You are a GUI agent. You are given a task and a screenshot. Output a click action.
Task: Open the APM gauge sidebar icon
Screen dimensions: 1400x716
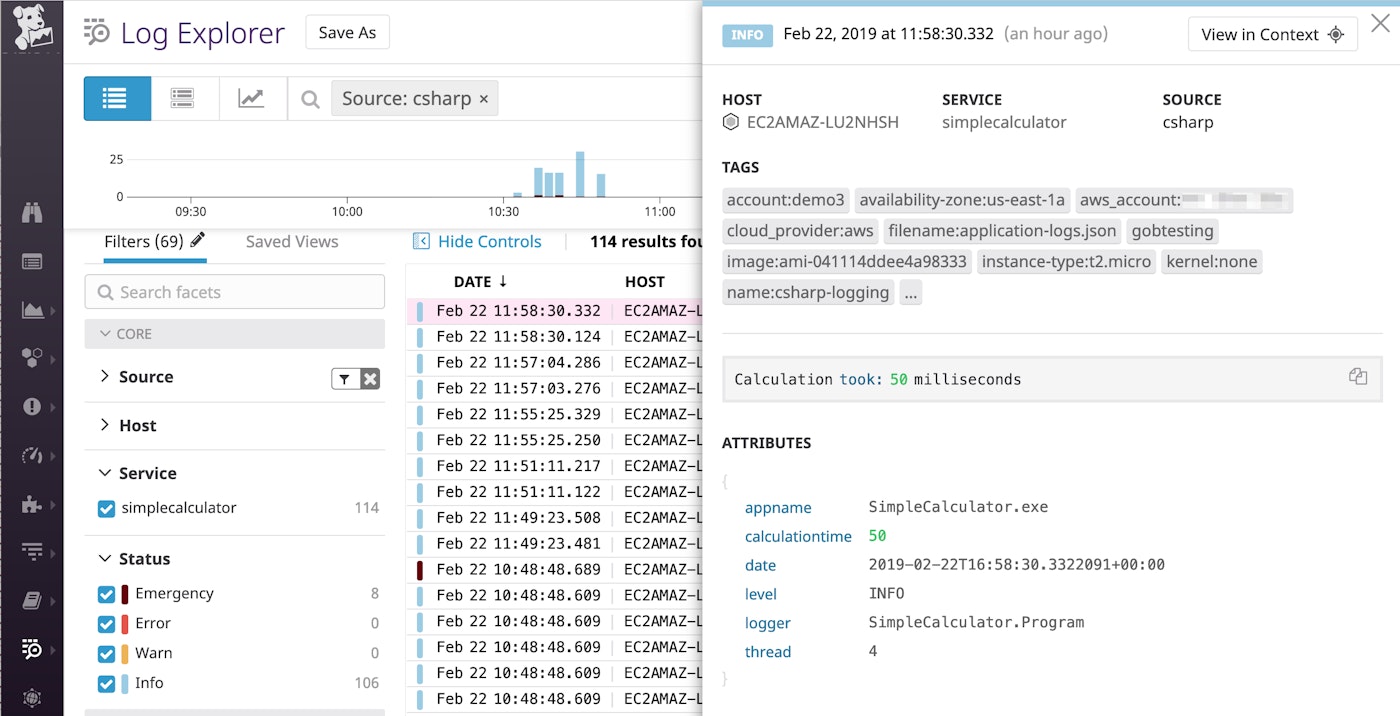pyautogui.click(x=32, y=455)
